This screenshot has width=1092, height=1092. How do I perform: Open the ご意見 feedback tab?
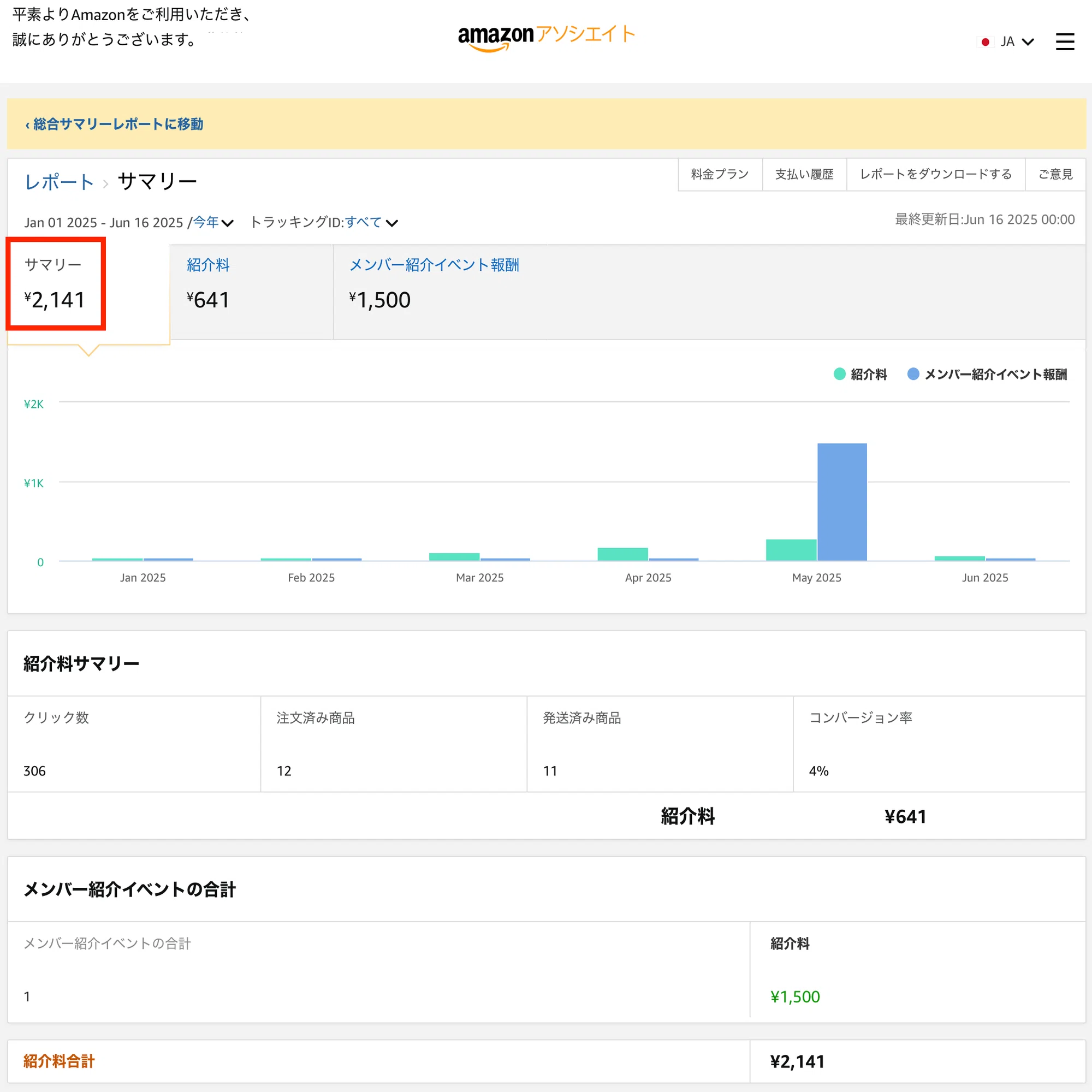point(1055,174)
